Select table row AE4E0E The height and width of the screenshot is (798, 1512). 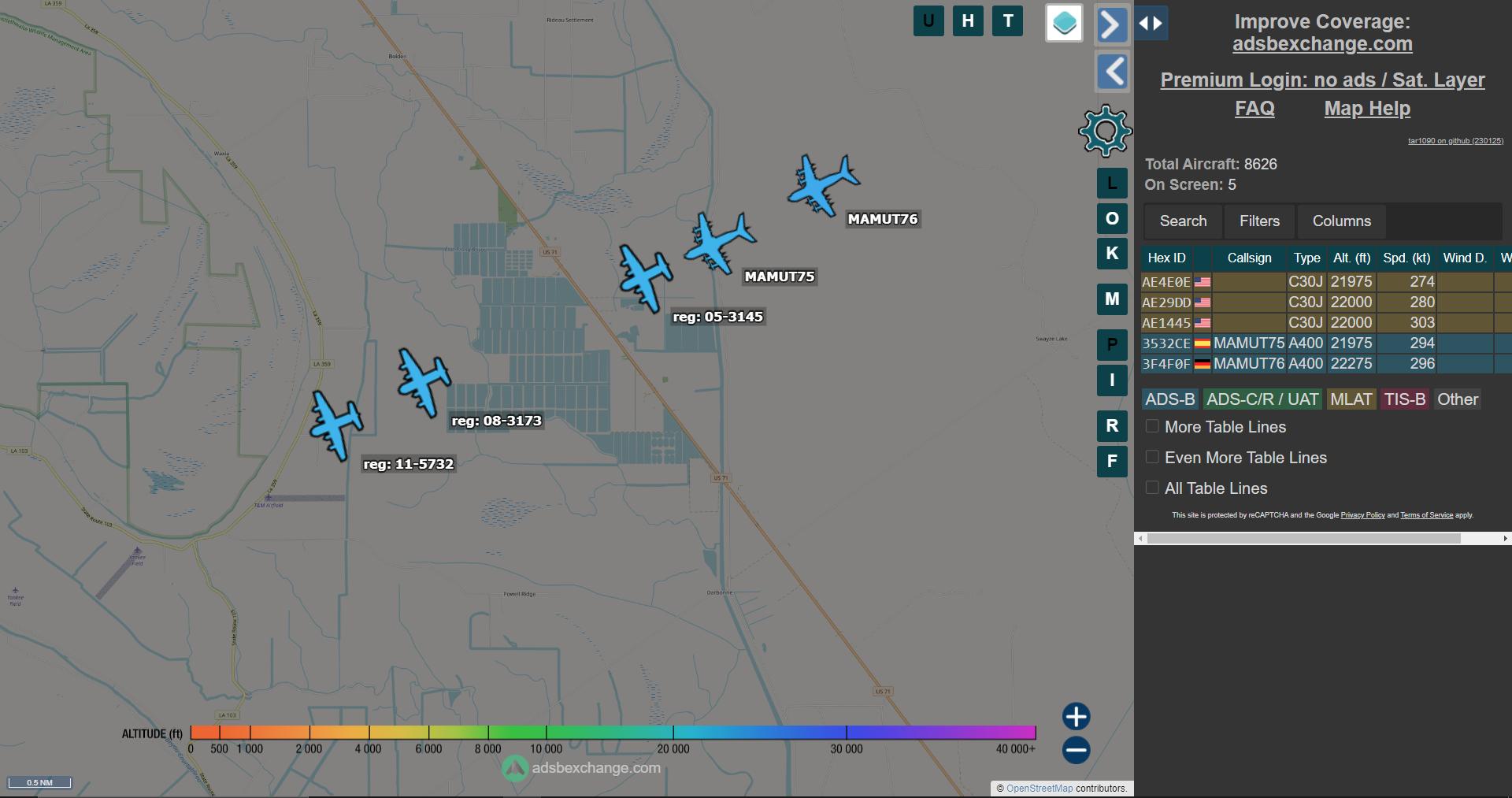point(1326,282)
